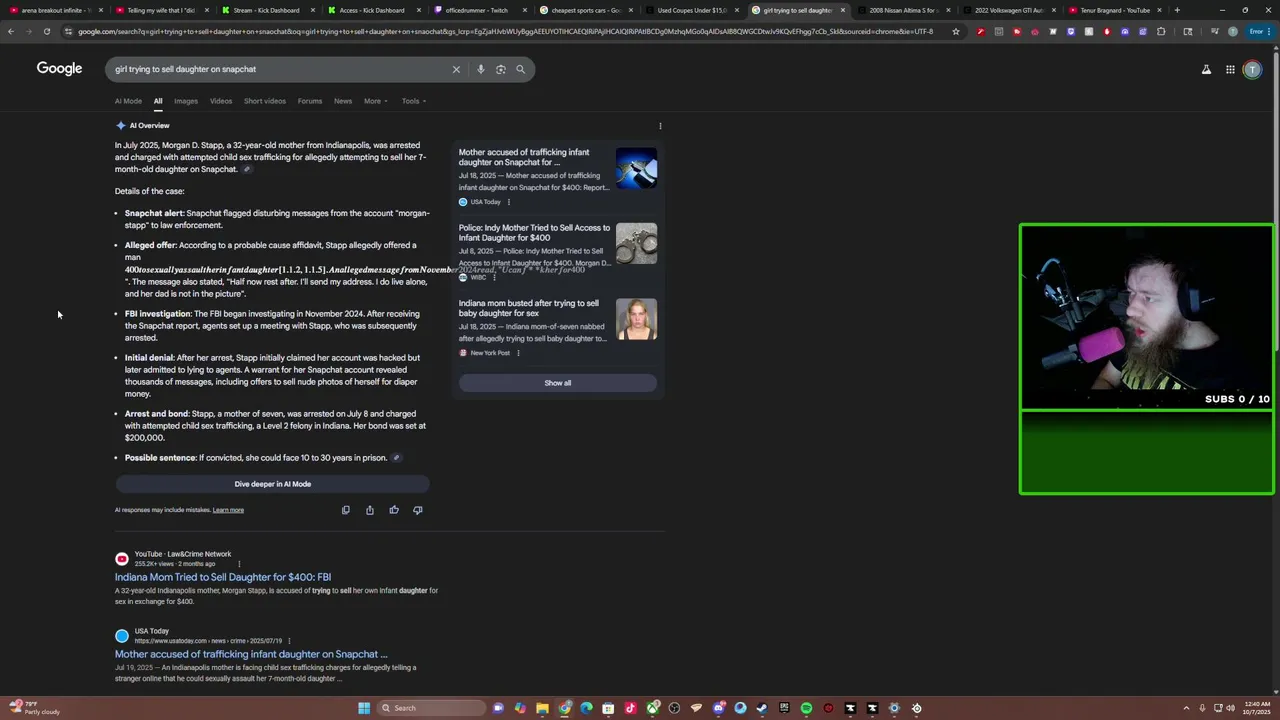Open the Search Labs flask icon

1206,69
